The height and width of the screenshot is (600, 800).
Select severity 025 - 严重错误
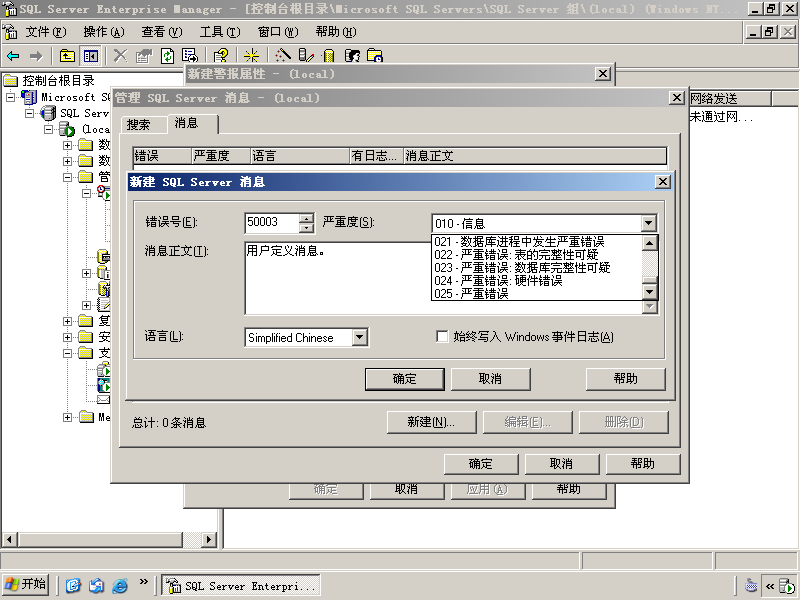pos(536,294)
